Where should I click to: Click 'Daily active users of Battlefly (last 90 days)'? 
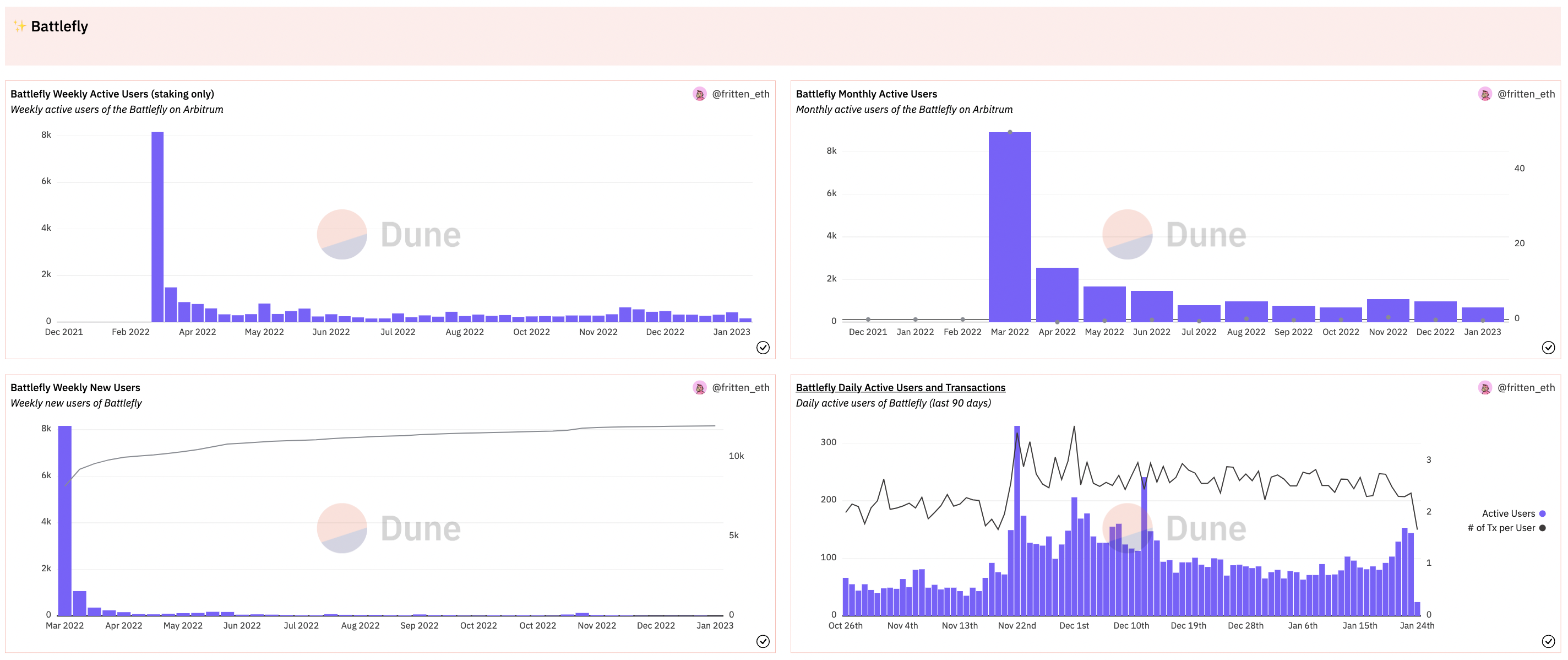click(x=893, y=403)
